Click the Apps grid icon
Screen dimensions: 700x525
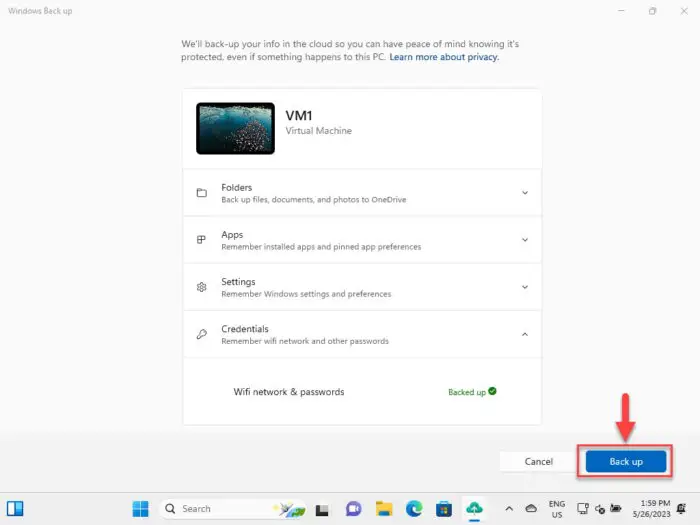pos(201,240)
